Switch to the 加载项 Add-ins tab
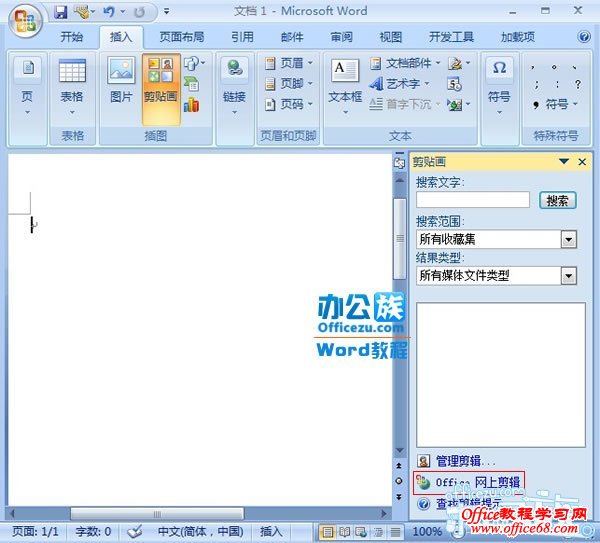Screen dimensions: 600x543 (518, 37)
